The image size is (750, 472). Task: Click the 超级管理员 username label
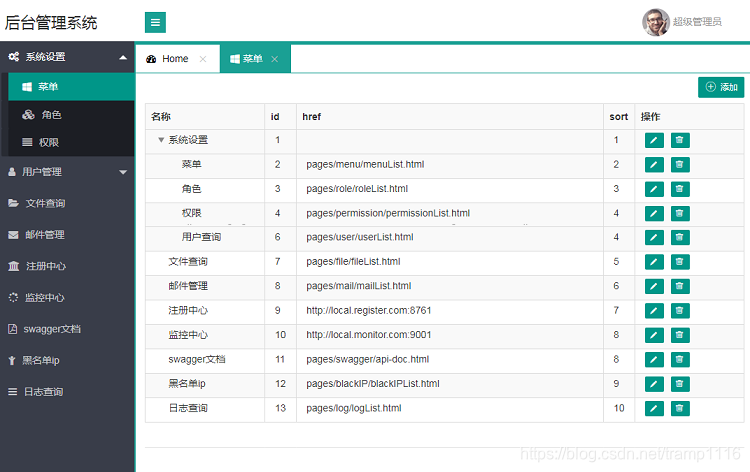697,22
